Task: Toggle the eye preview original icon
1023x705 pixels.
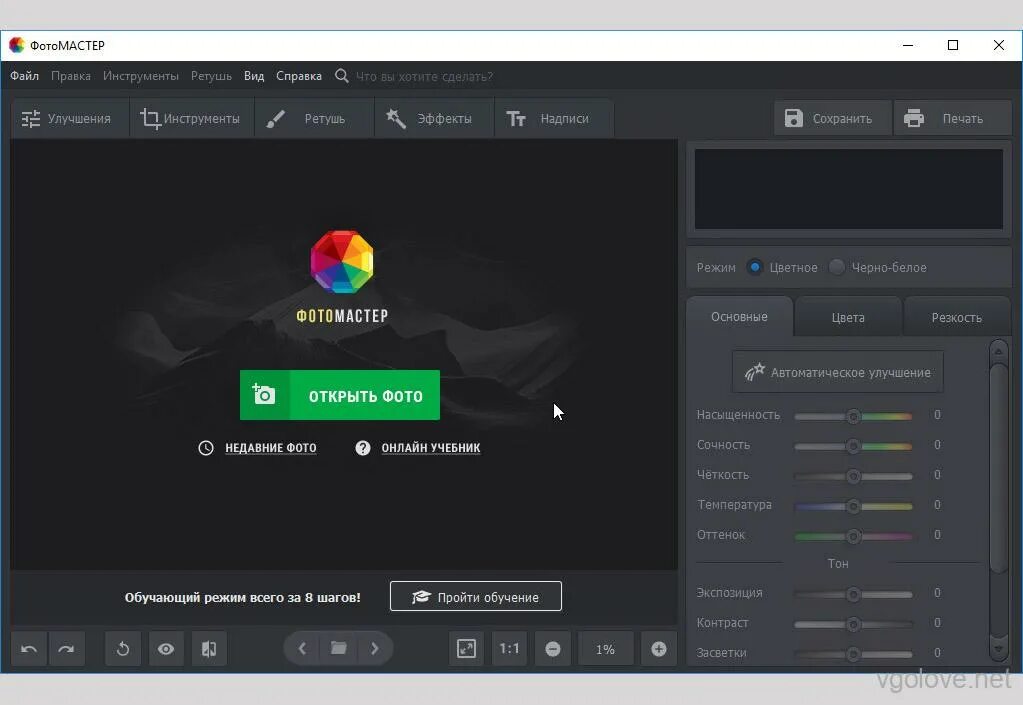Action: point(166,649)
